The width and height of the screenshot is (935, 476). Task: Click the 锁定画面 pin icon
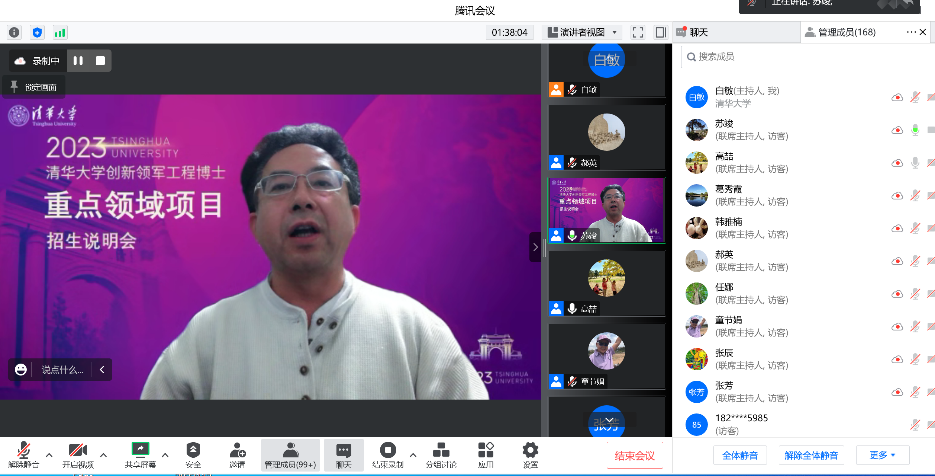click(14, 87)
